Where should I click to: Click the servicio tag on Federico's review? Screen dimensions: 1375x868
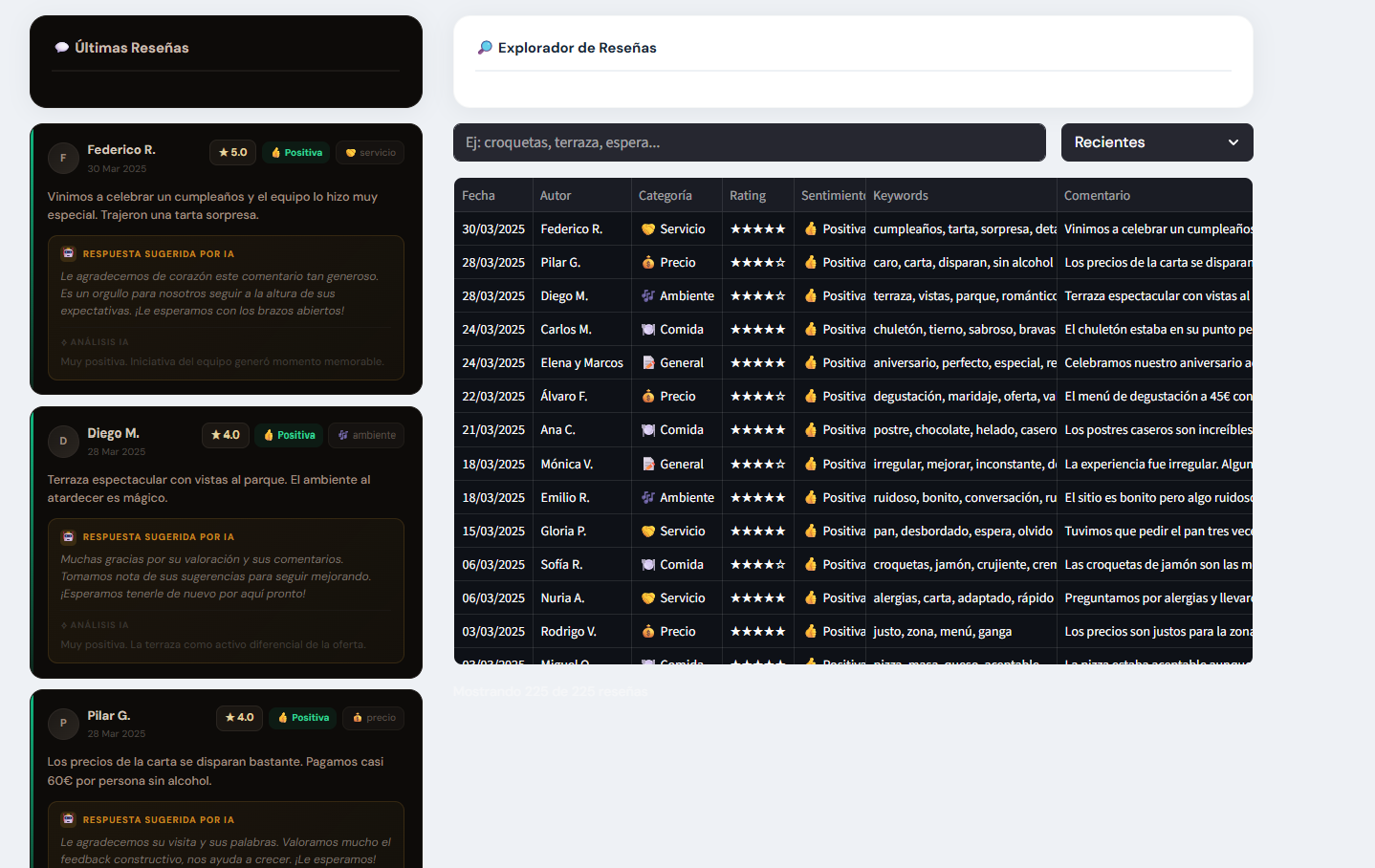coord(370,153)
